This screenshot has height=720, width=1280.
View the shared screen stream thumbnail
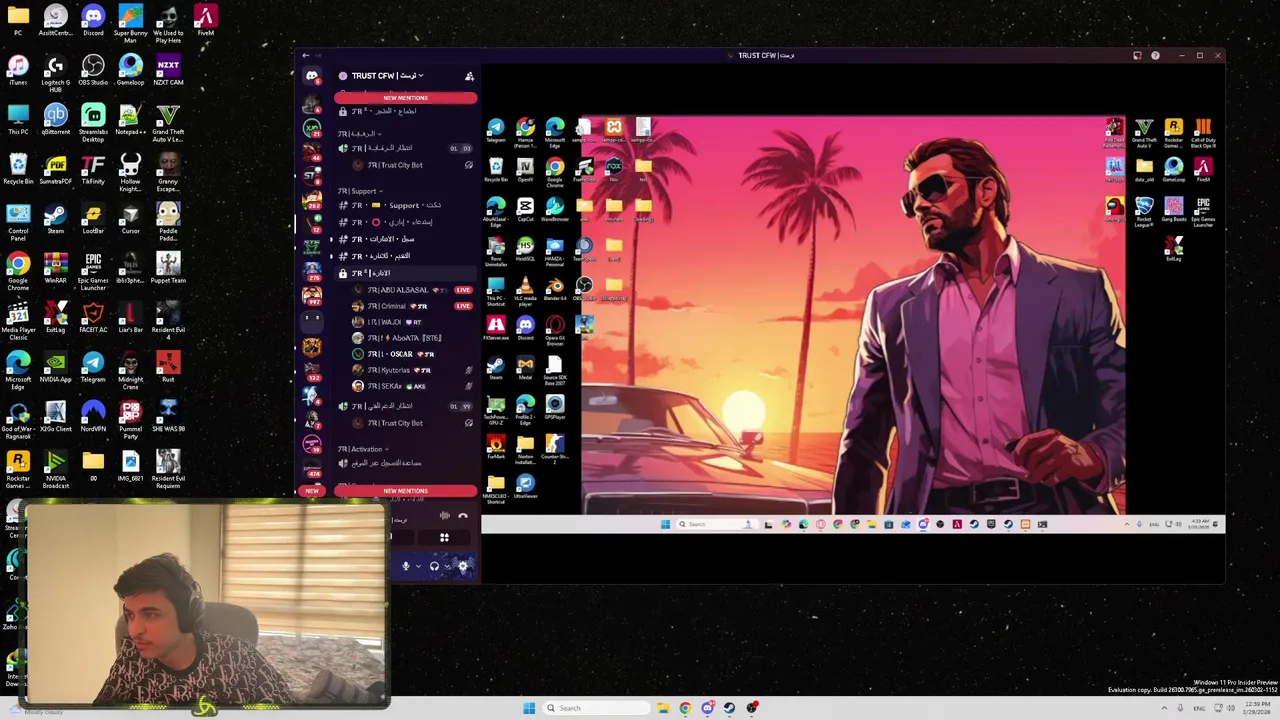[x=853, y=325]
